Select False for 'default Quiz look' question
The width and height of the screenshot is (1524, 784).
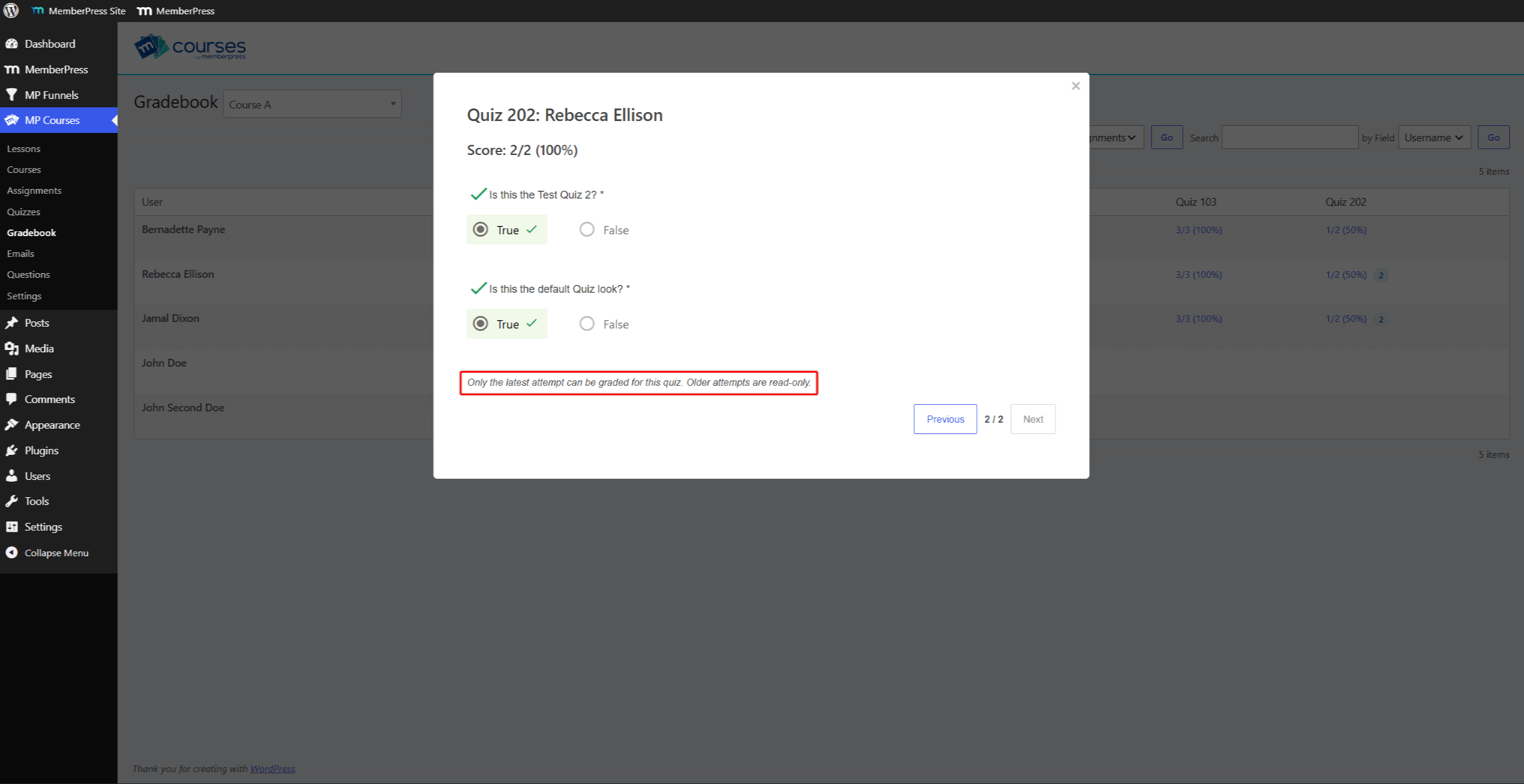click(587, 324)
